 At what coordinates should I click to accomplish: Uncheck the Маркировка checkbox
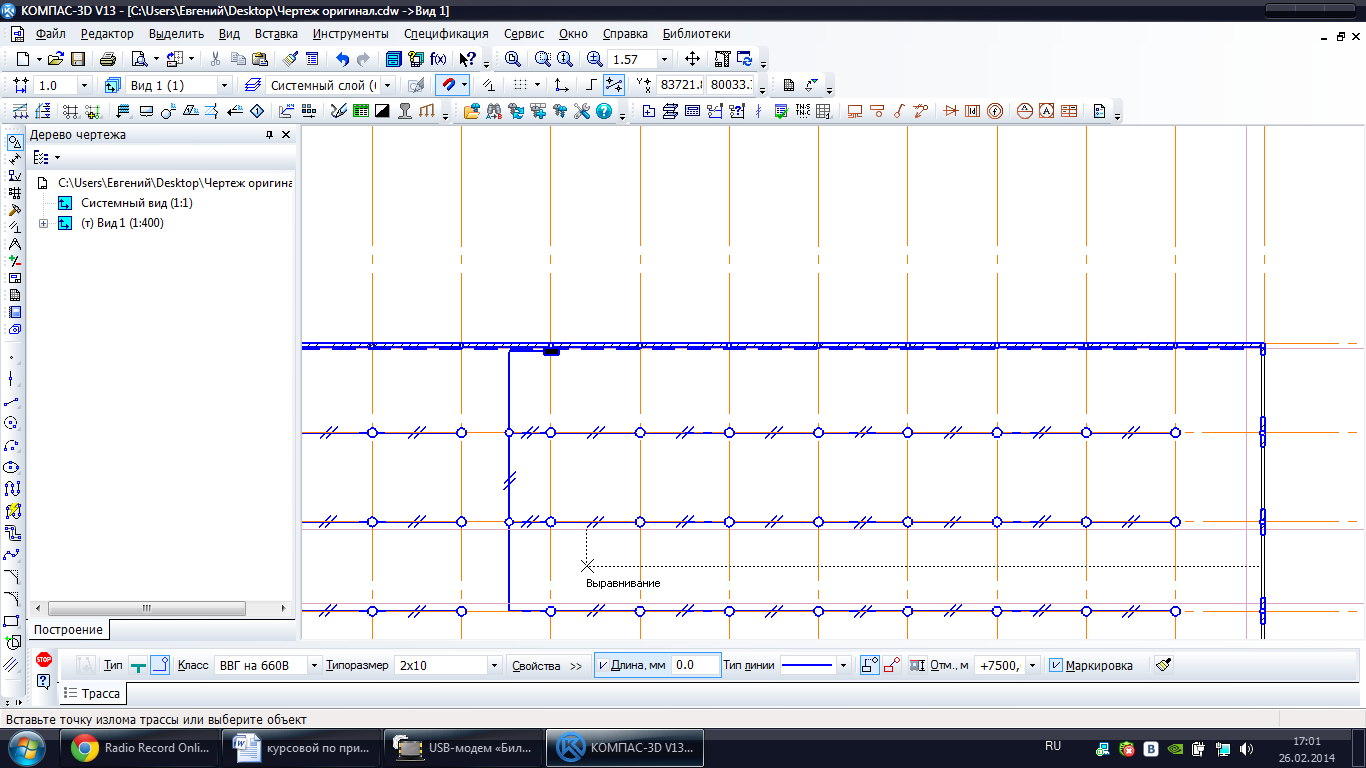[1056, 665]
